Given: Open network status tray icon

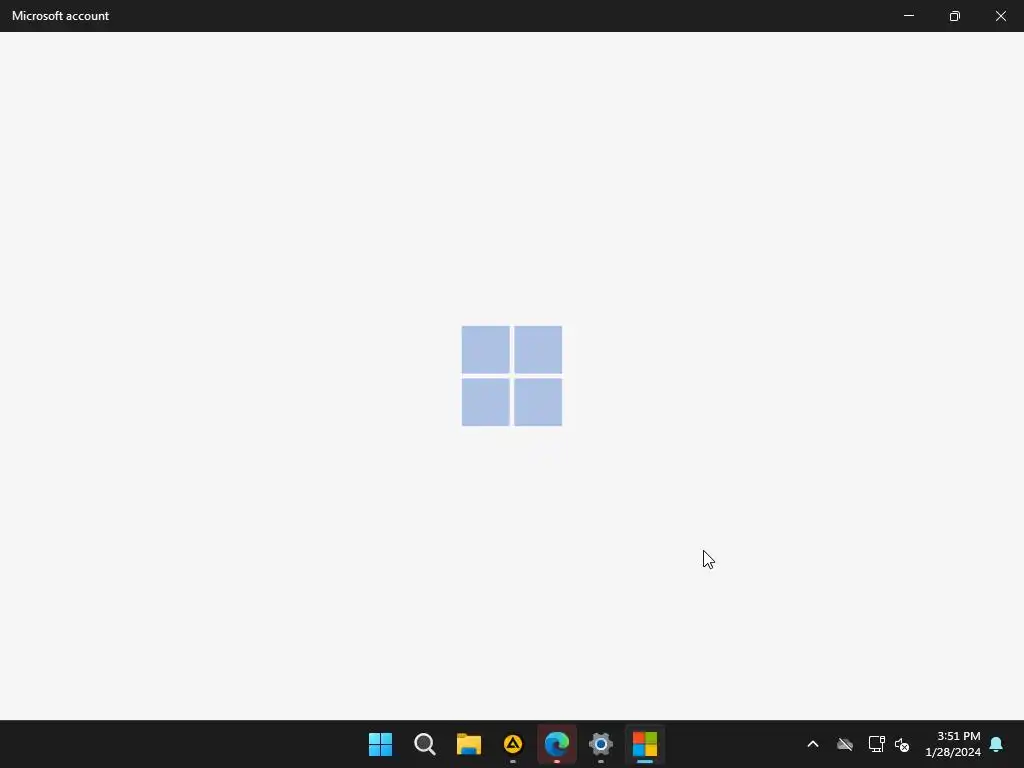Looking at the screenshot, I should tap(876, 744).
